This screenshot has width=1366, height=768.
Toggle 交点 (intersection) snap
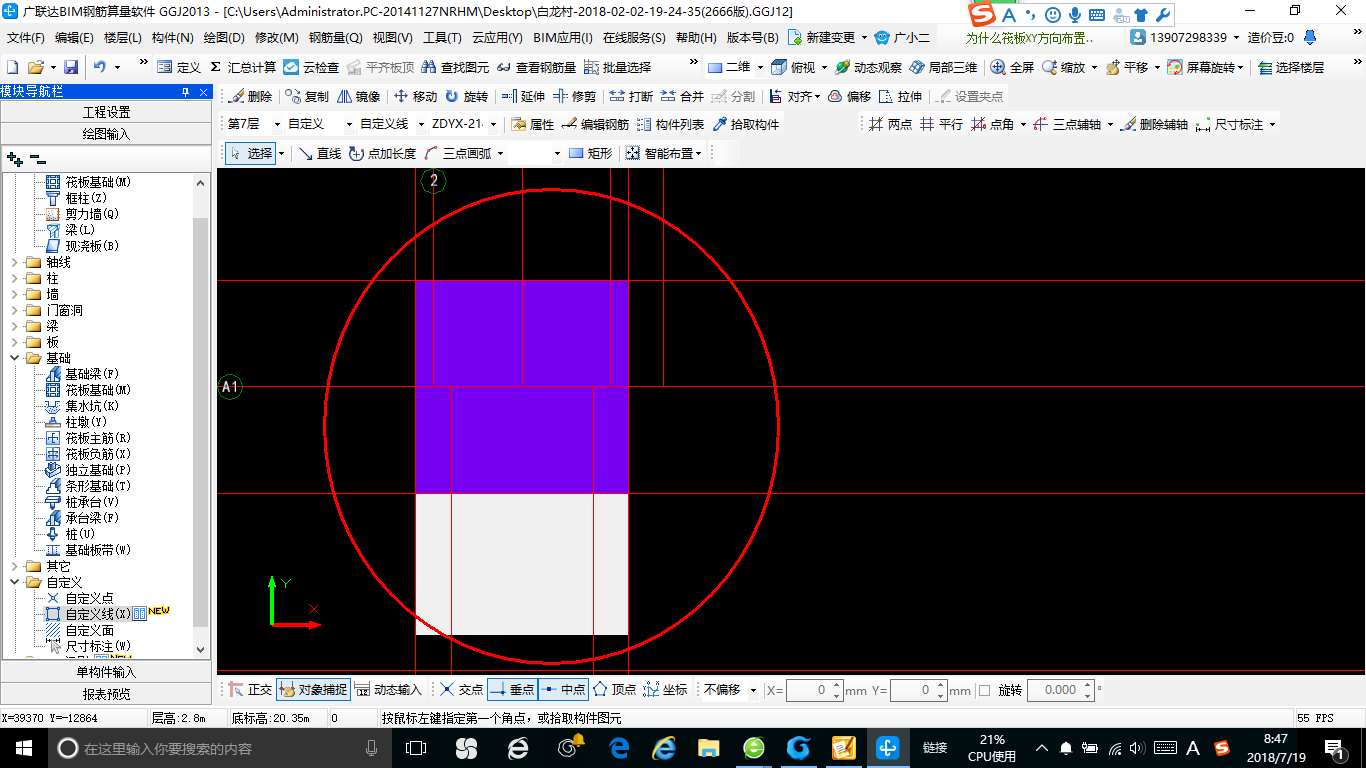point(461,690)
